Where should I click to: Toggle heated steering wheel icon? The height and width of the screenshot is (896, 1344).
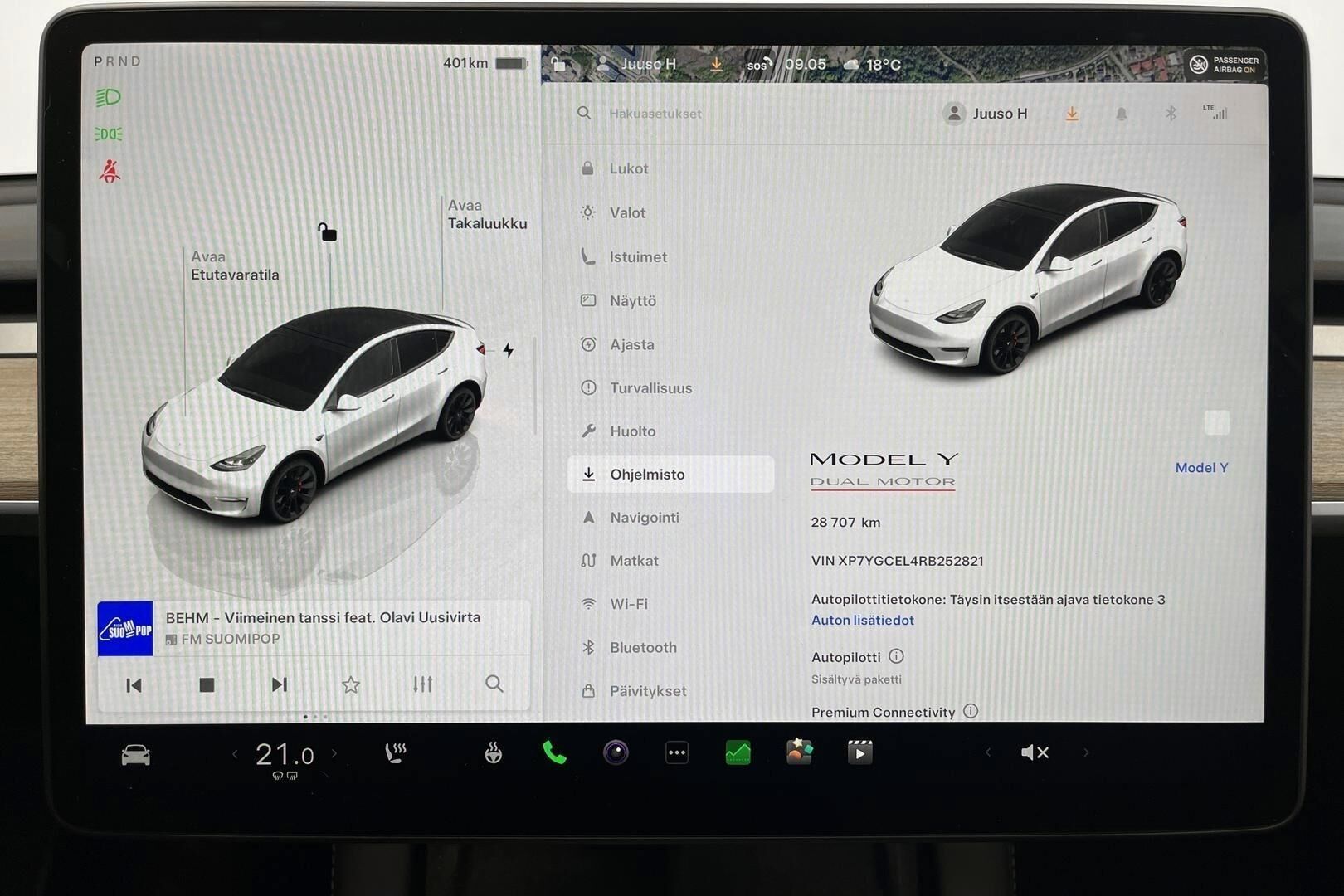point(493,753)
